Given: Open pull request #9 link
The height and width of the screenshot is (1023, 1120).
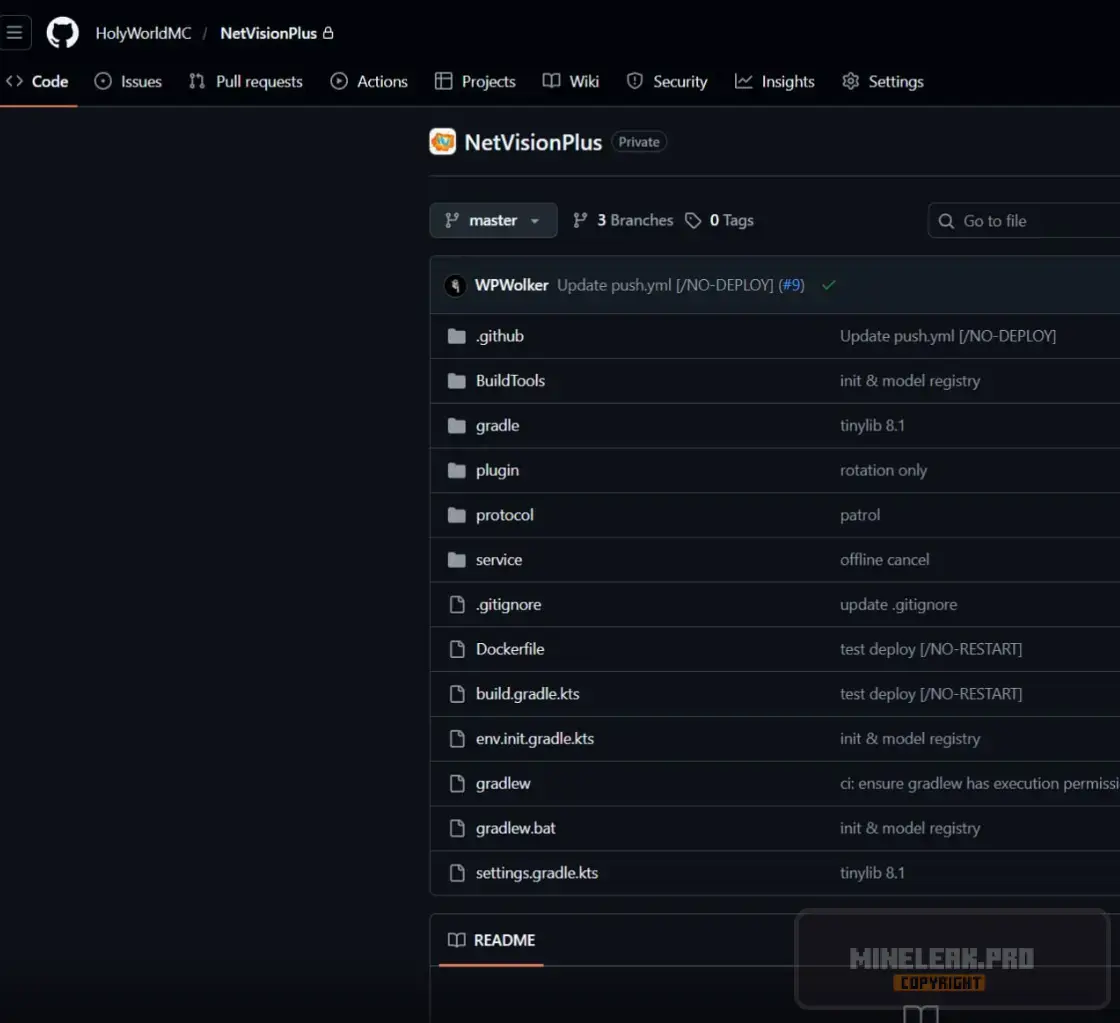Looking at the screenshot, I should 792,285.
